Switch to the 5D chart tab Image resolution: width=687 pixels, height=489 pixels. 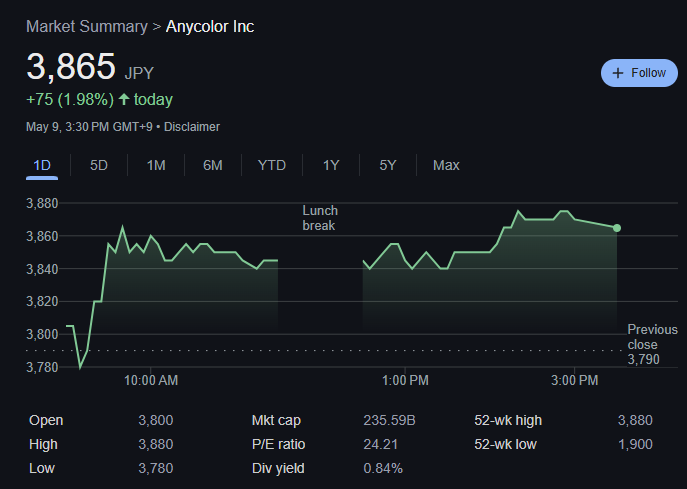[99, 165]
